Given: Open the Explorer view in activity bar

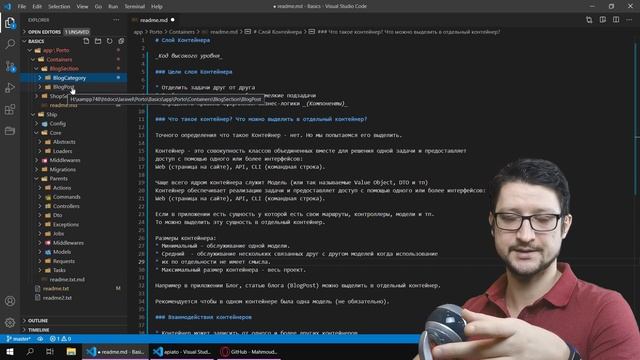Looking at the screenshot, I should [x=10, y=23].
